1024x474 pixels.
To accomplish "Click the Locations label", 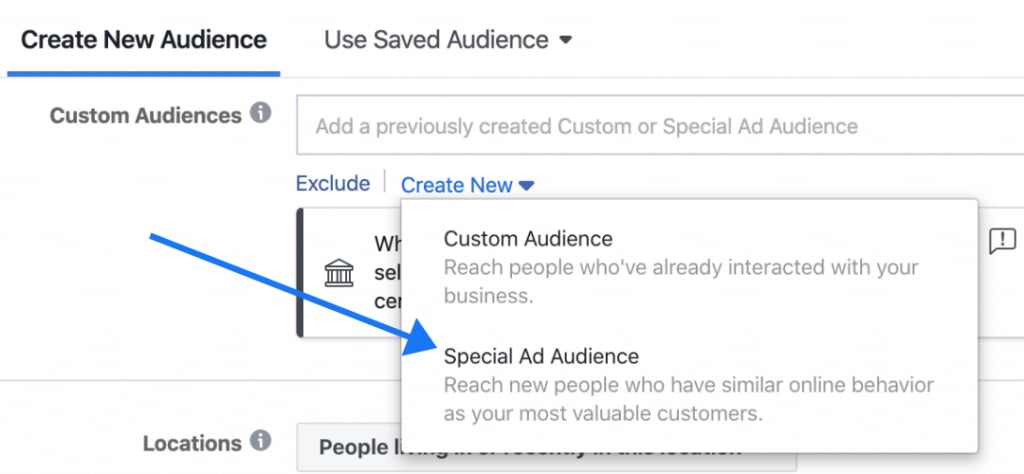I will [x=193, y=443].
